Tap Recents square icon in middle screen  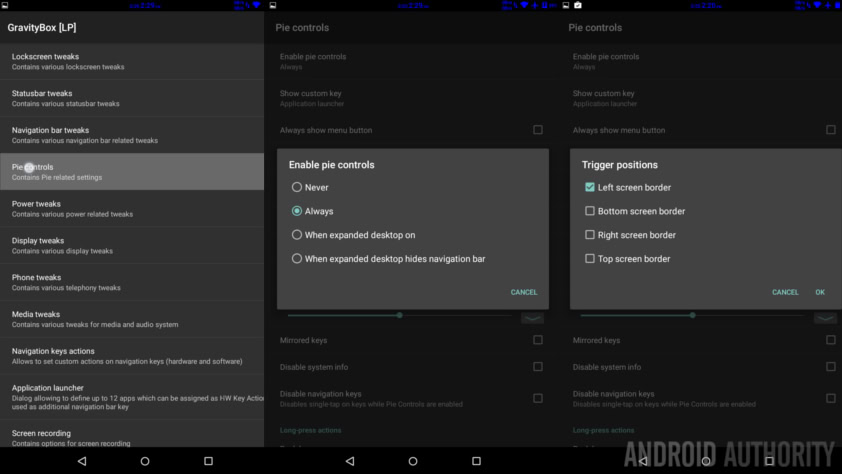[476, 461]
